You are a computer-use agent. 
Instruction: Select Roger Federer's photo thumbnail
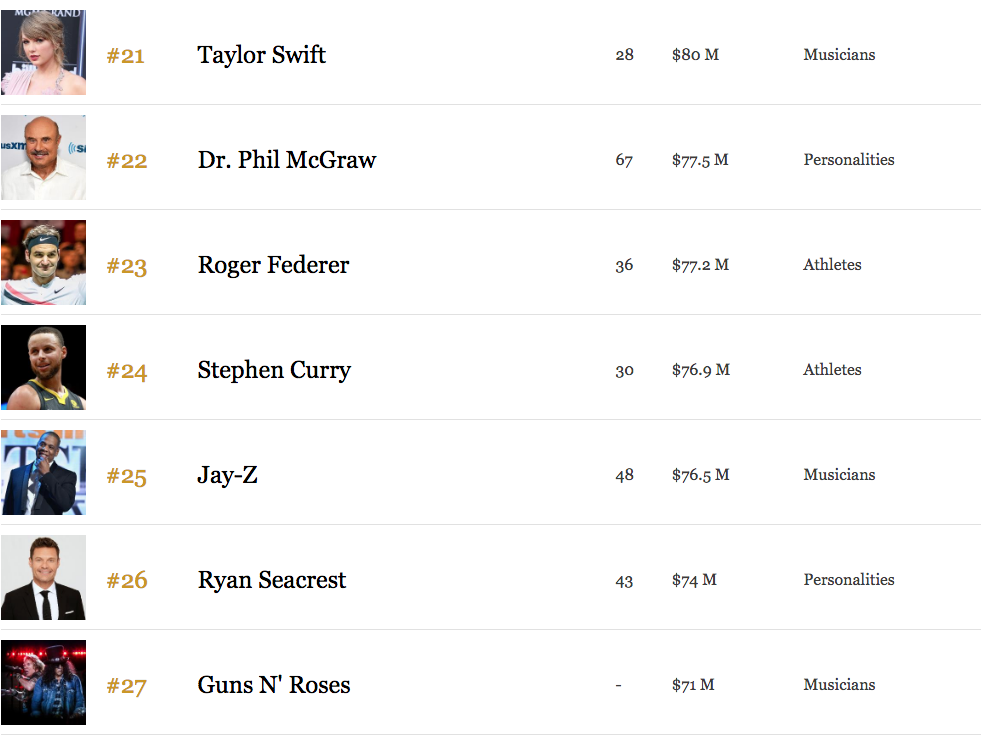coord(43,263)
